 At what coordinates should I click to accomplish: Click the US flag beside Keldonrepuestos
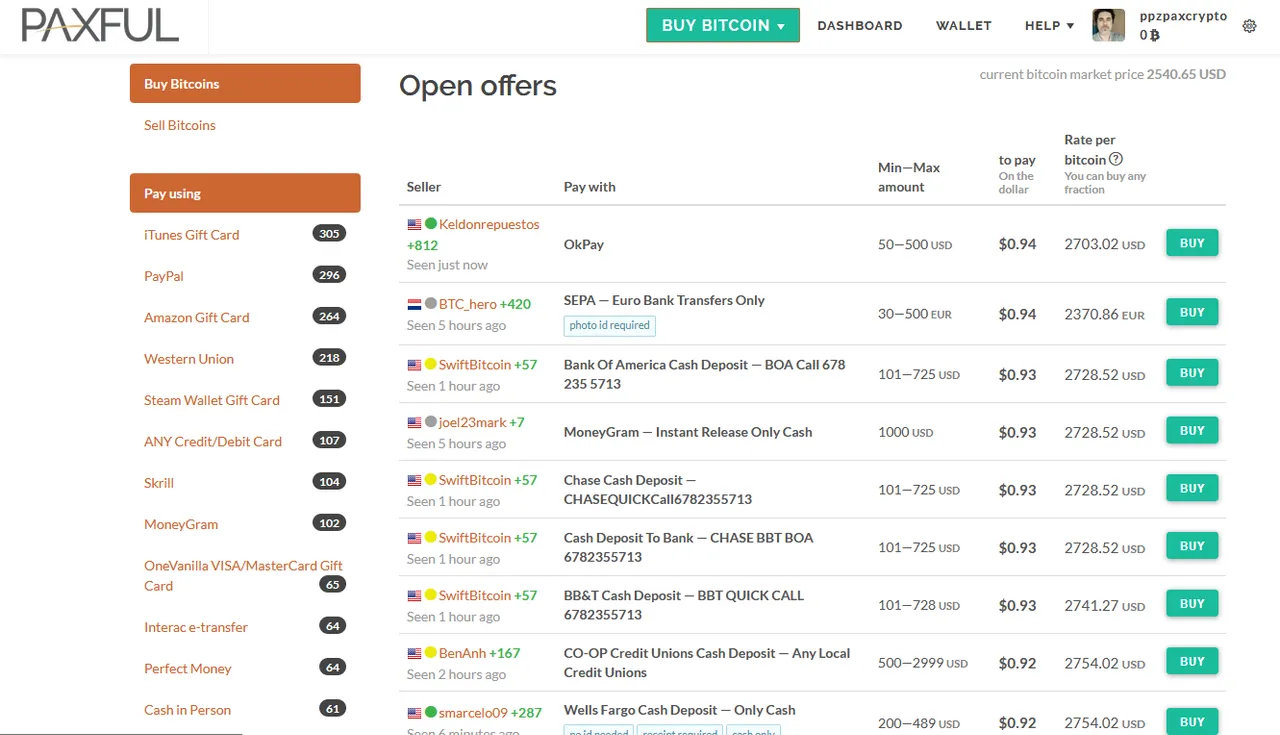(414, 224)
